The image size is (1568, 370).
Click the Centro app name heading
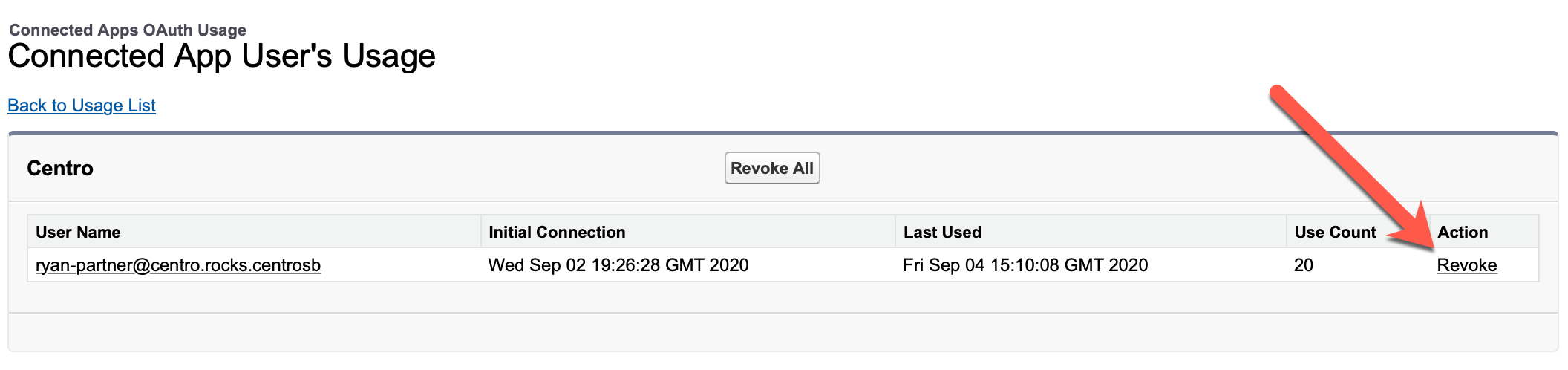click(x=60, y=169)
